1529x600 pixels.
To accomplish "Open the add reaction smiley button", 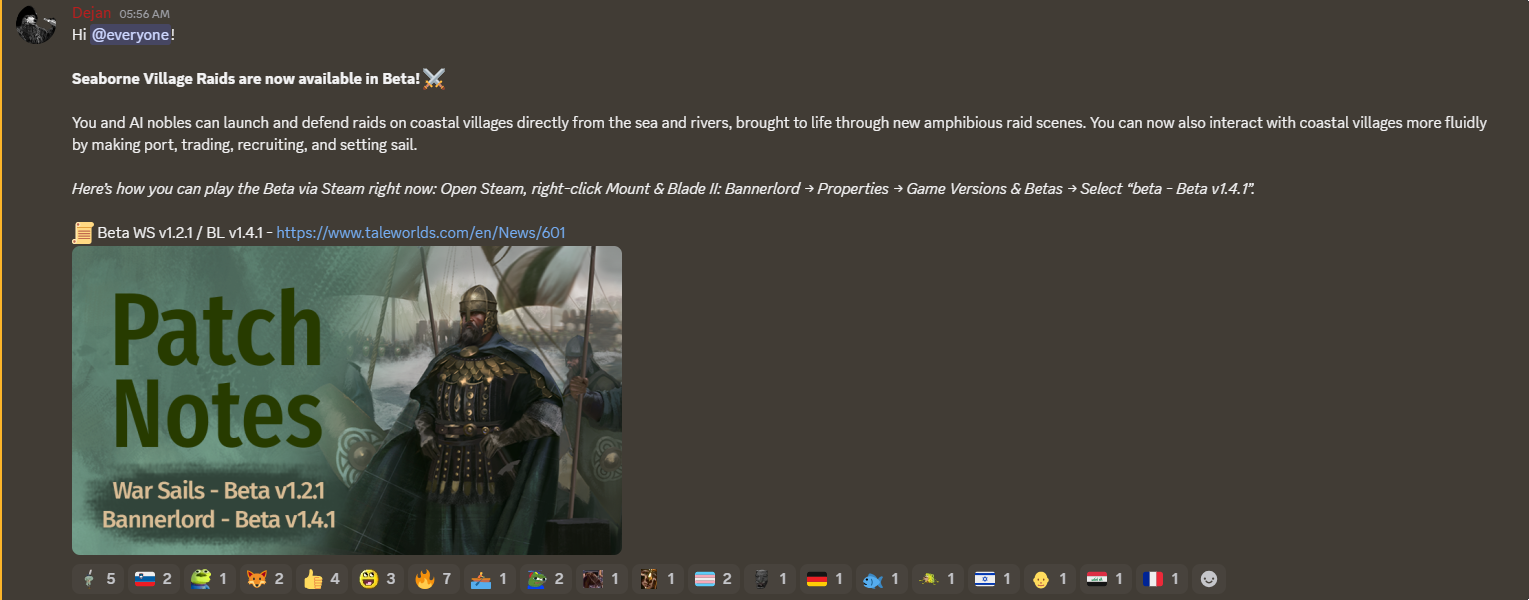I will [1209, 579].
